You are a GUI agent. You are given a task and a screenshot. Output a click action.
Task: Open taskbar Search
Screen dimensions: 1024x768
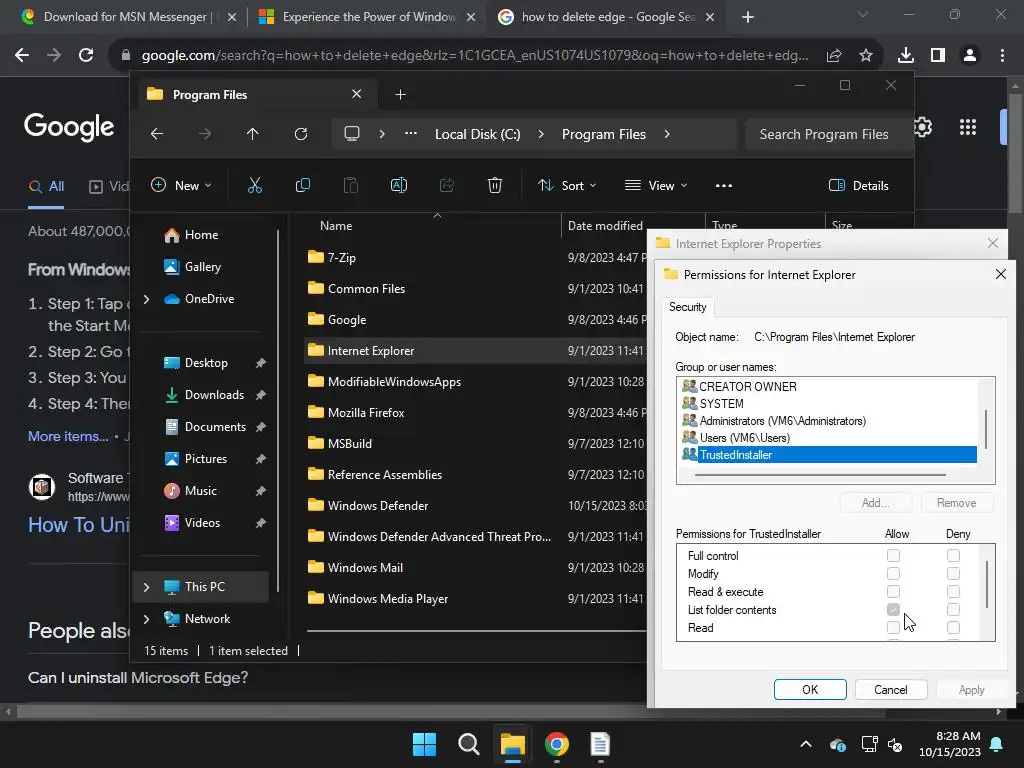click(x=468, y=744)
